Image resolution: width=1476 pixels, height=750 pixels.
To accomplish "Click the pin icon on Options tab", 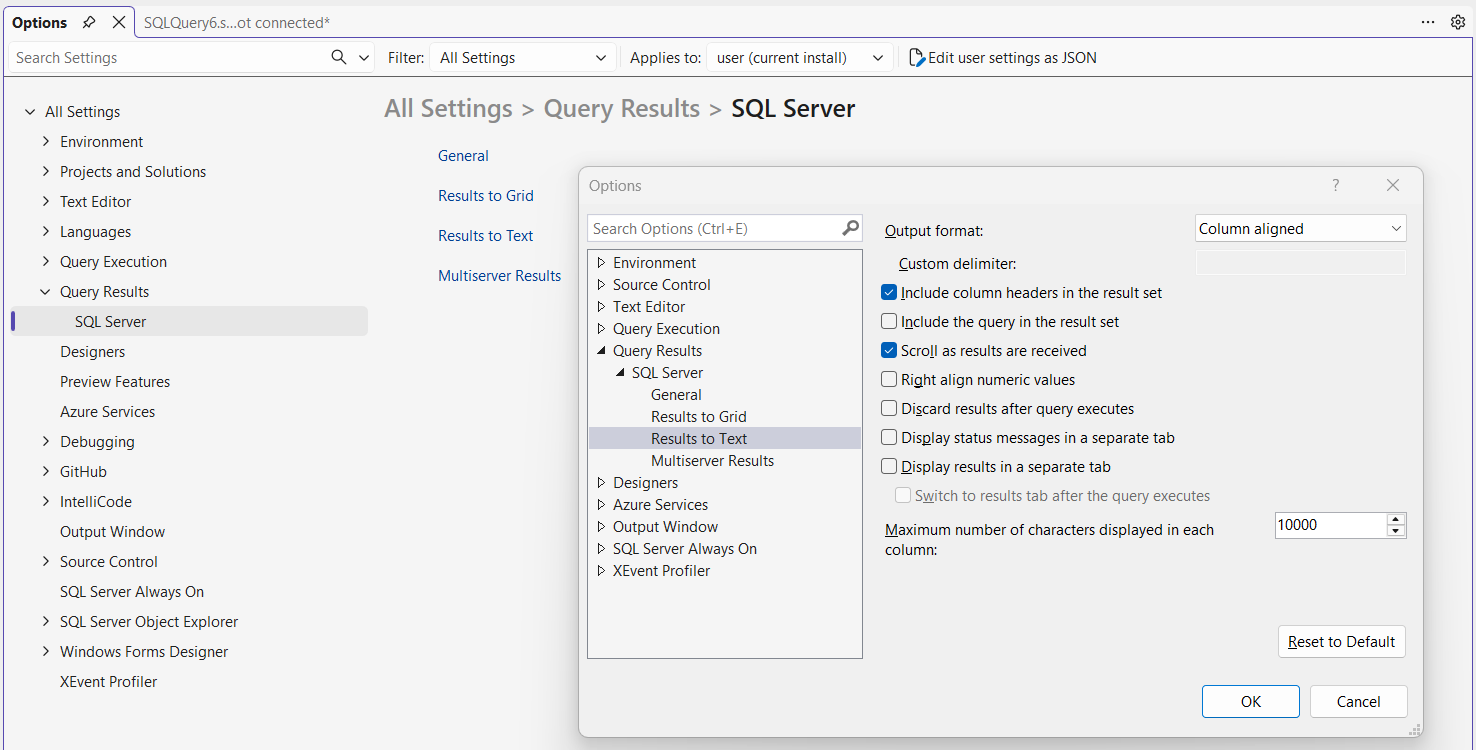I will pos(89,22).
